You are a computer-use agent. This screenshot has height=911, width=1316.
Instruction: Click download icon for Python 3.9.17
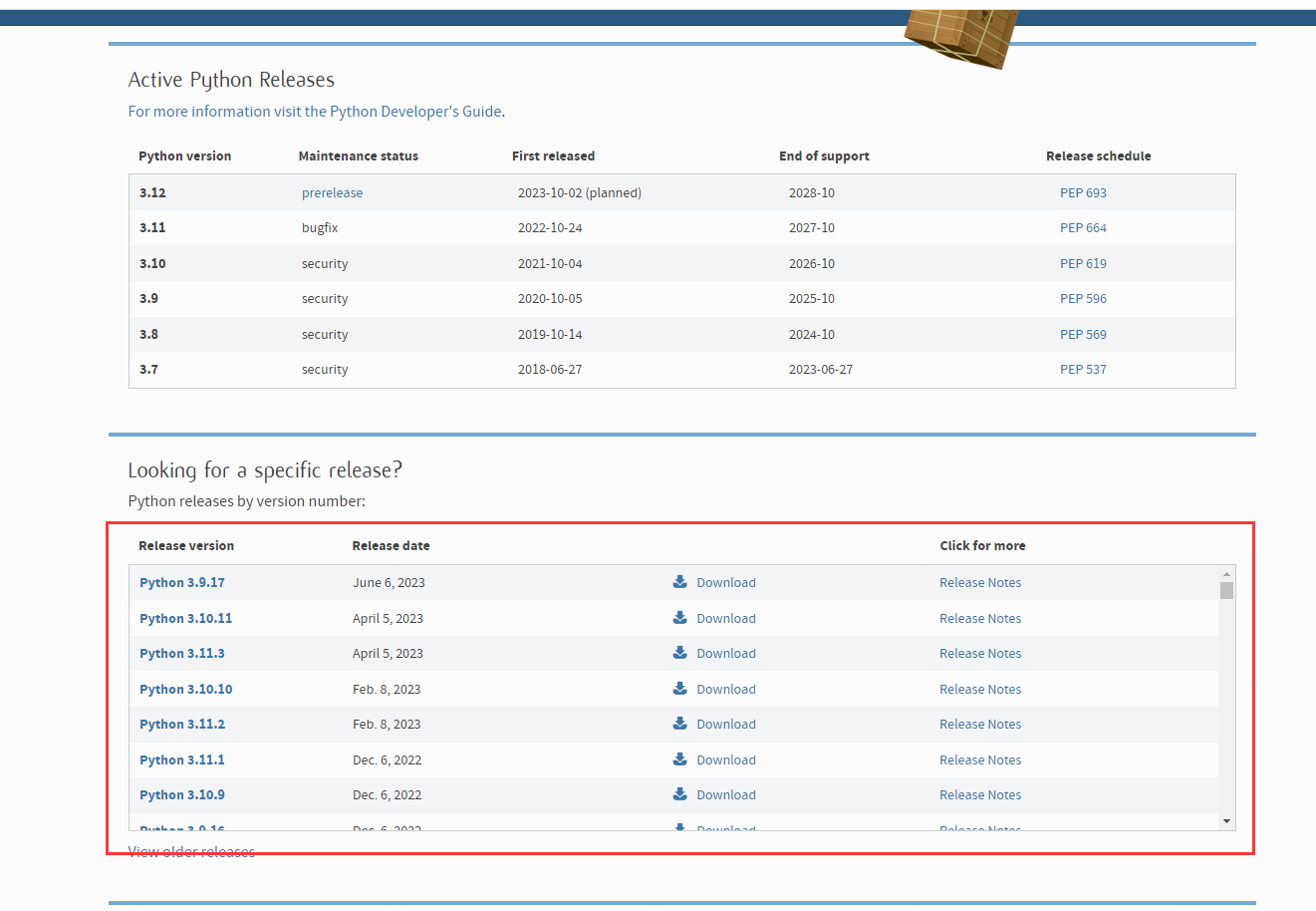pyautogui.click(x=680, y=582)
